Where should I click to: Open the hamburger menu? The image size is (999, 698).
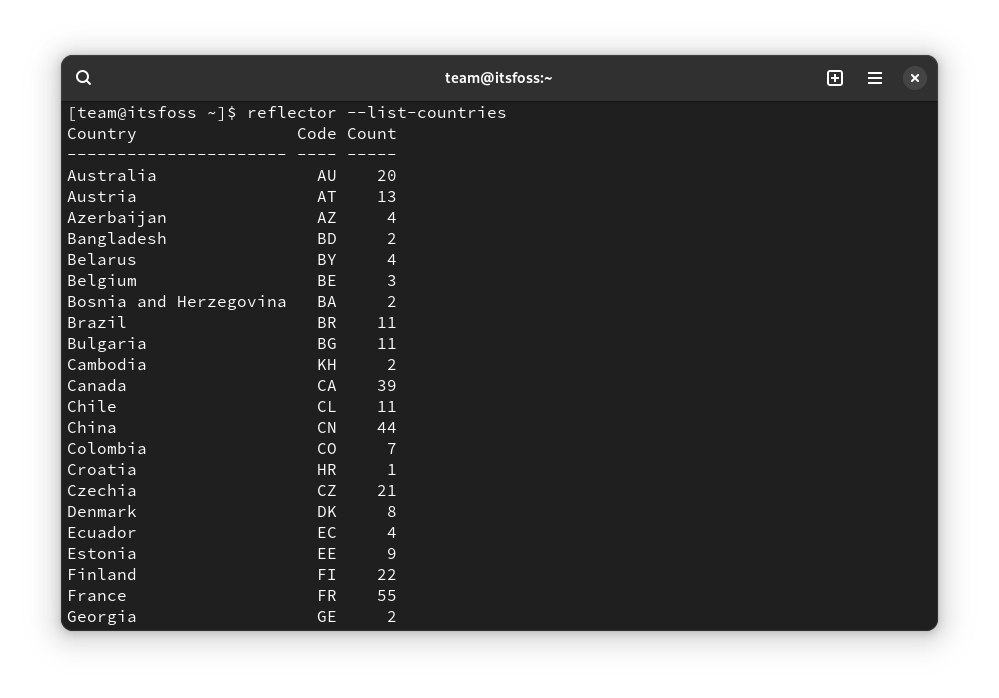pyautogui.click(x=875, y=78)
